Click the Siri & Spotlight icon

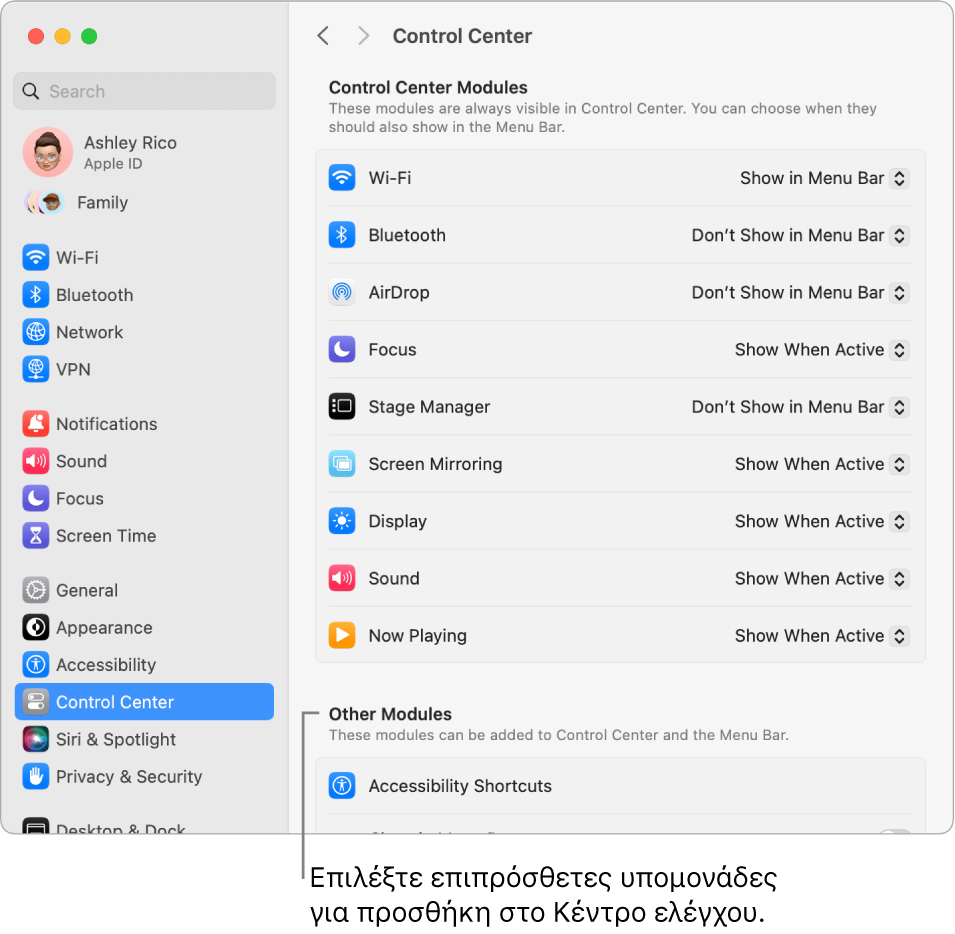tap(35, 739)
